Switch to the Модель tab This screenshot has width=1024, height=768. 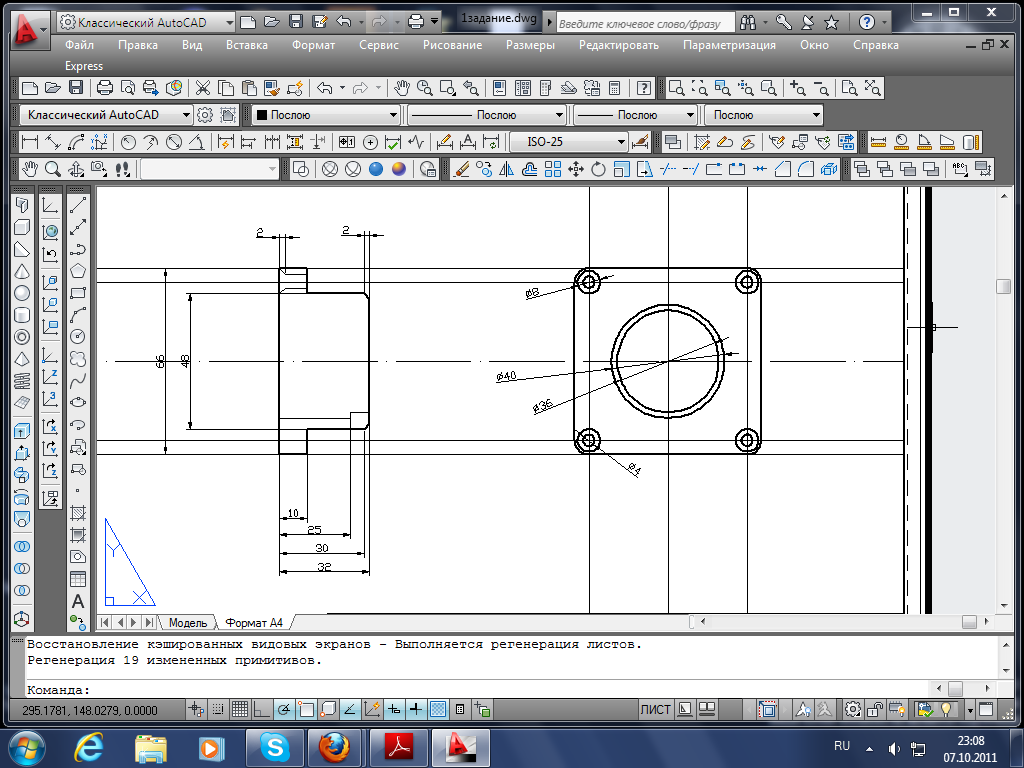click(187, 622)
